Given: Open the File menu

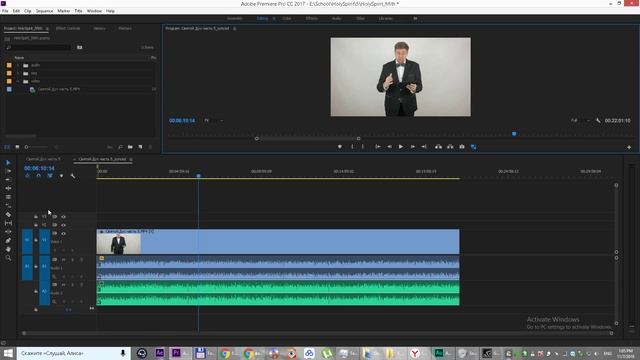Looking at the screenshot, I should click(5, 11).
